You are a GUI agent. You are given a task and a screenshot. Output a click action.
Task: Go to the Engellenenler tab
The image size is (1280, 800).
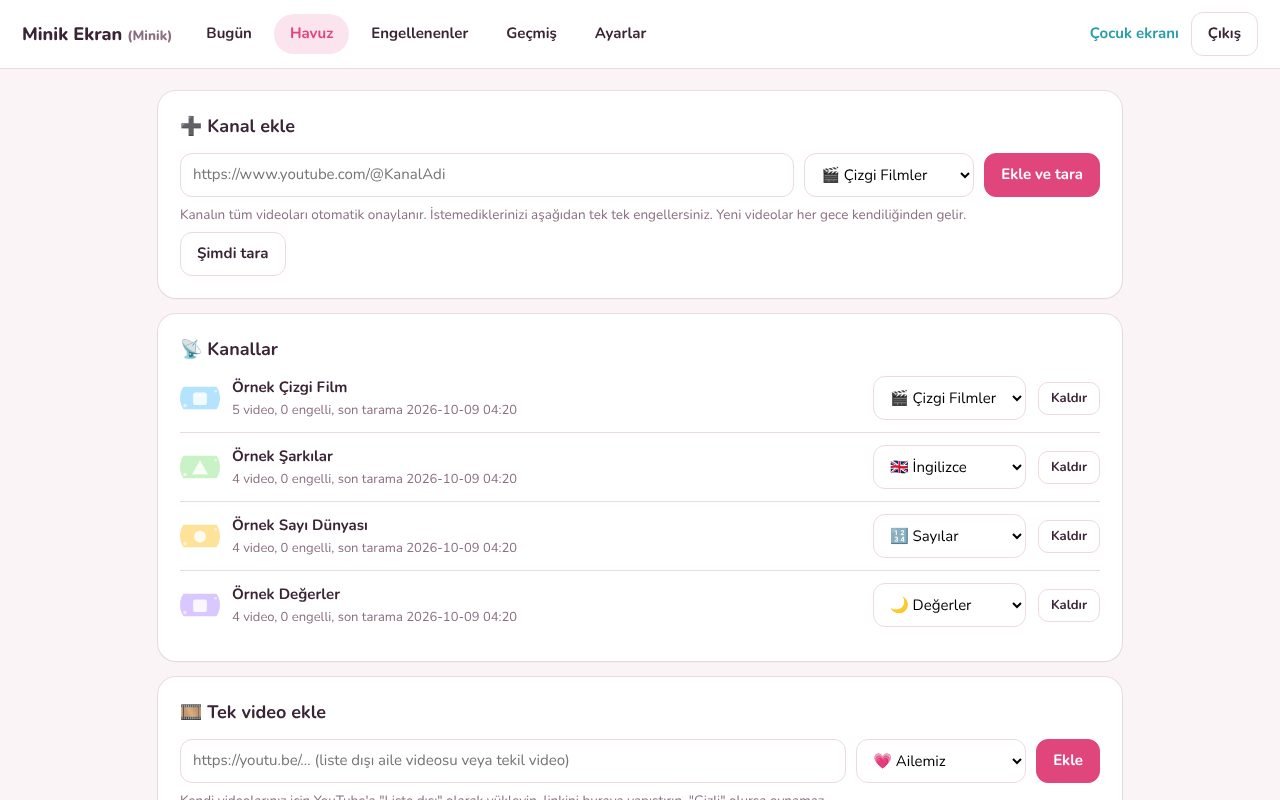coord(419,33)
